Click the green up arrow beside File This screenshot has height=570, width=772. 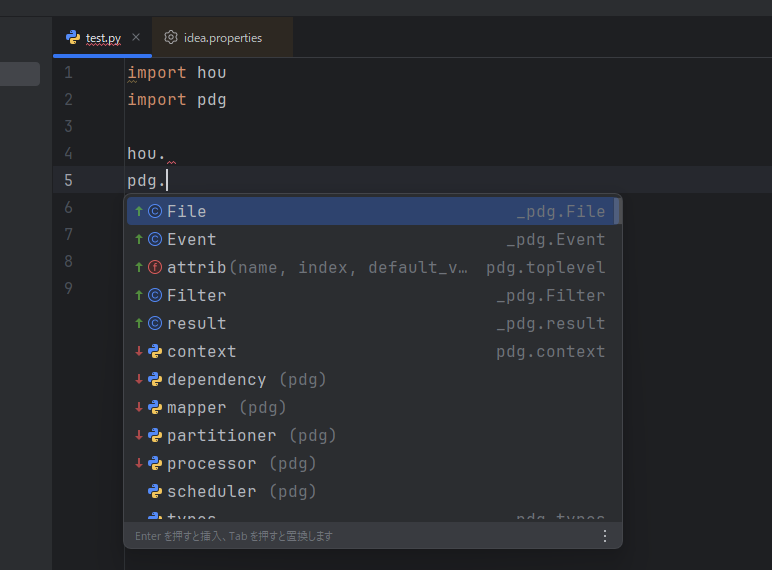coord(139,211)
